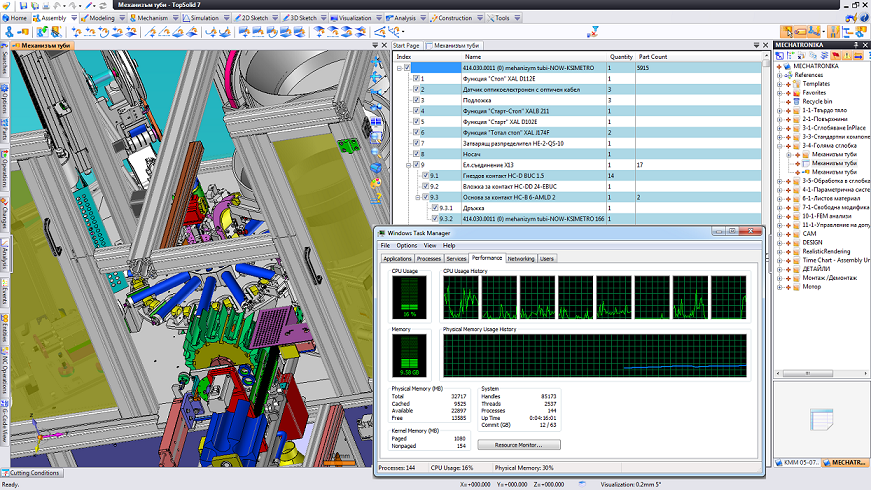This screenshot has width=871, height=490.
Task: Open the Networking tab in Task Manager
Action: (x=520, y=258)
